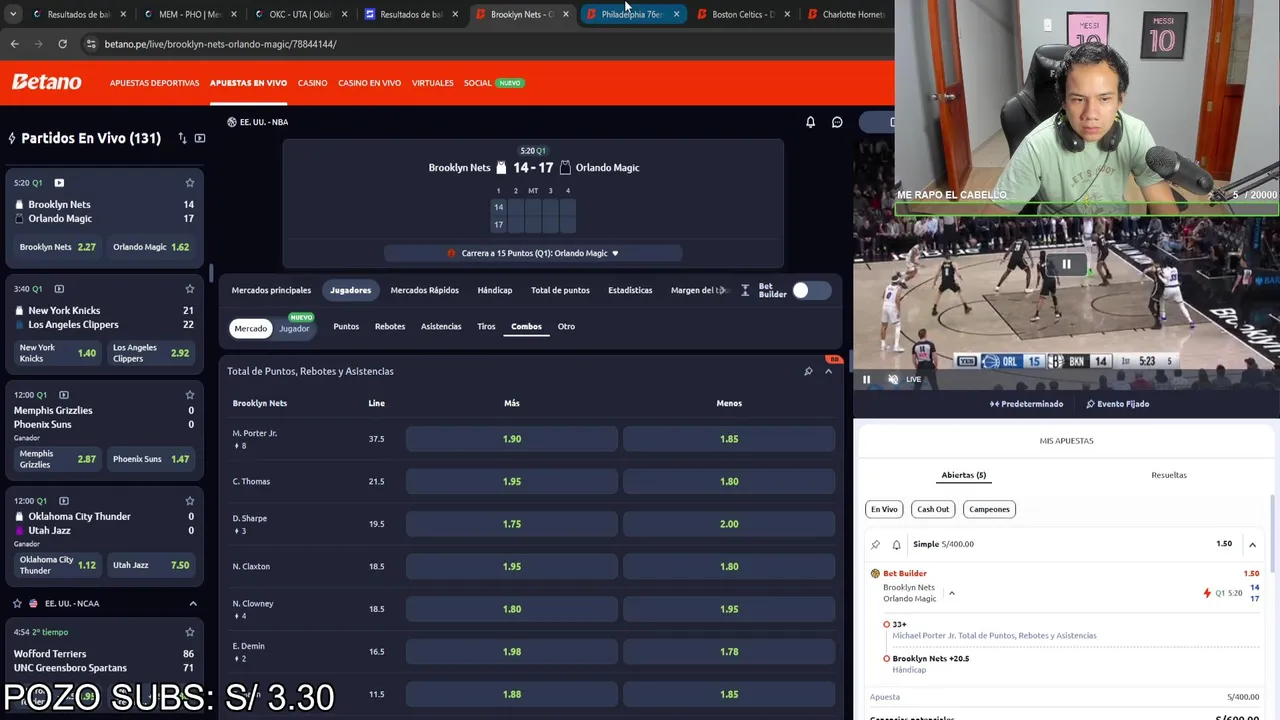Open the Resueltas bets tab

pos(1169,475)
